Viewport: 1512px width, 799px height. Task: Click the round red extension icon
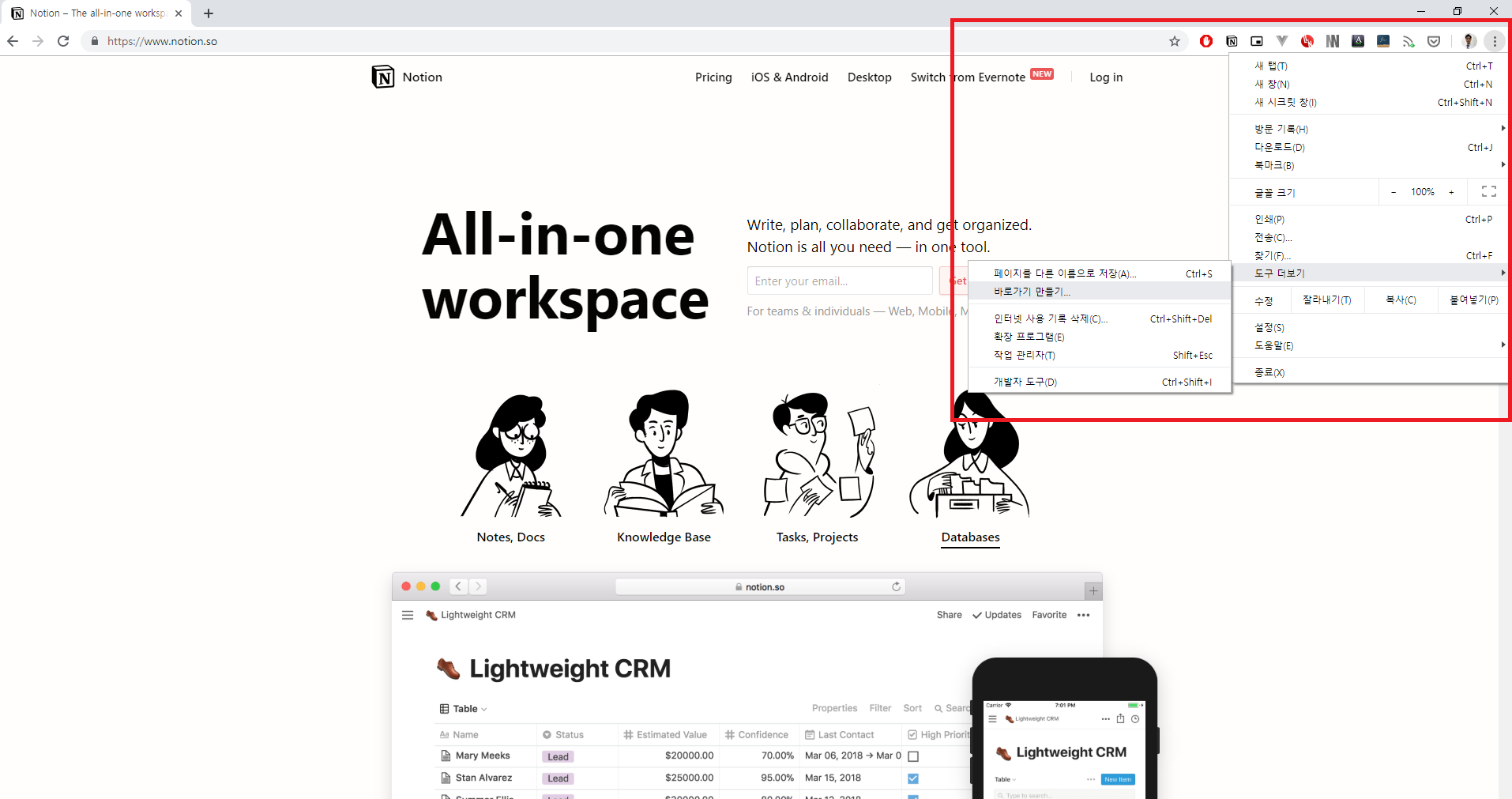(1307, 41)
